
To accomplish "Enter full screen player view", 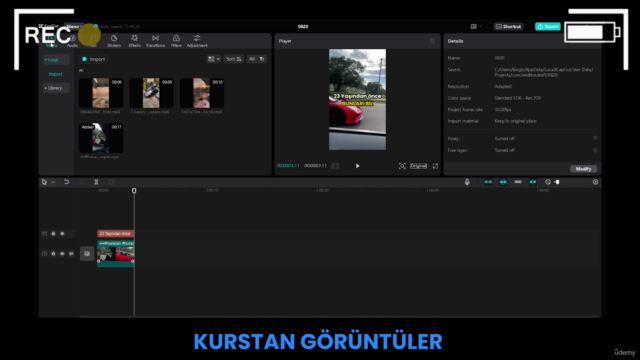I will point(436,166).
